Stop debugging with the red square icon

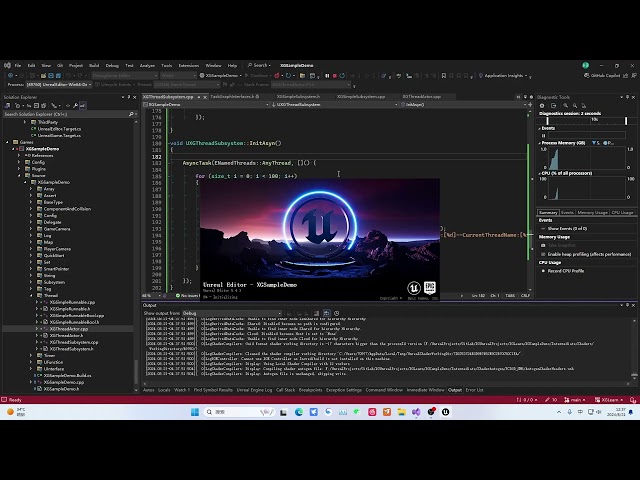tap(335, 76)
